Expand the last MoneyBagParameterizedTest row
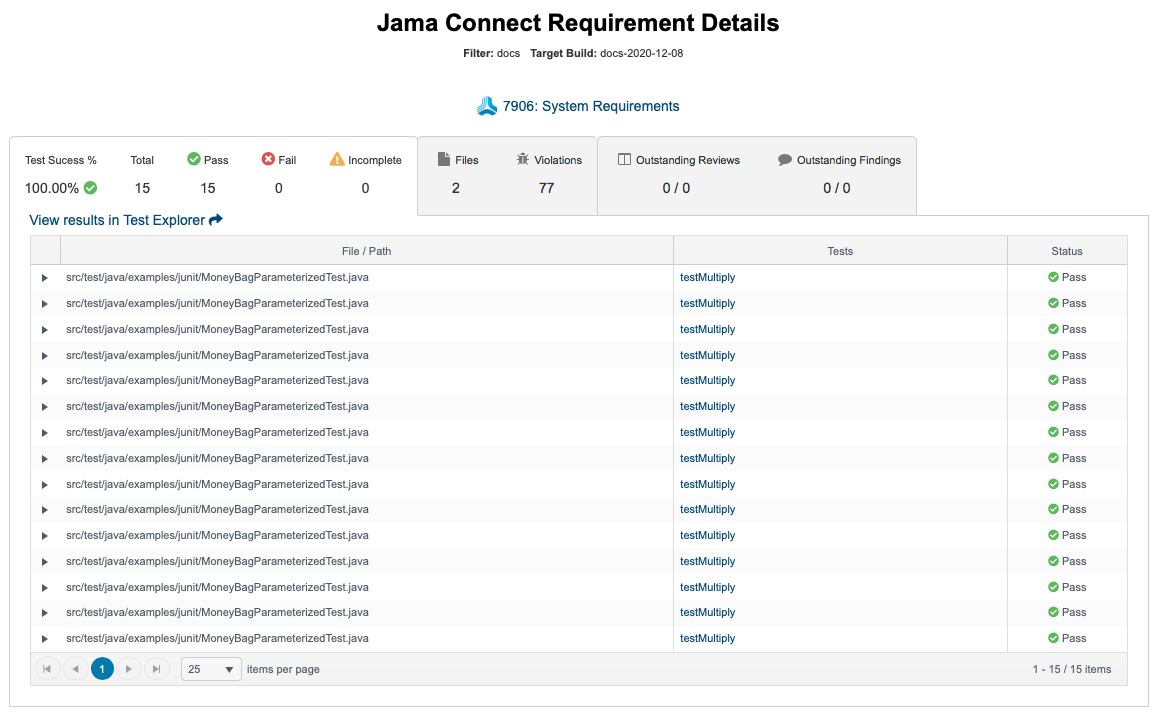The height and width of the screenshot is (717, 1158). point(44,639)
